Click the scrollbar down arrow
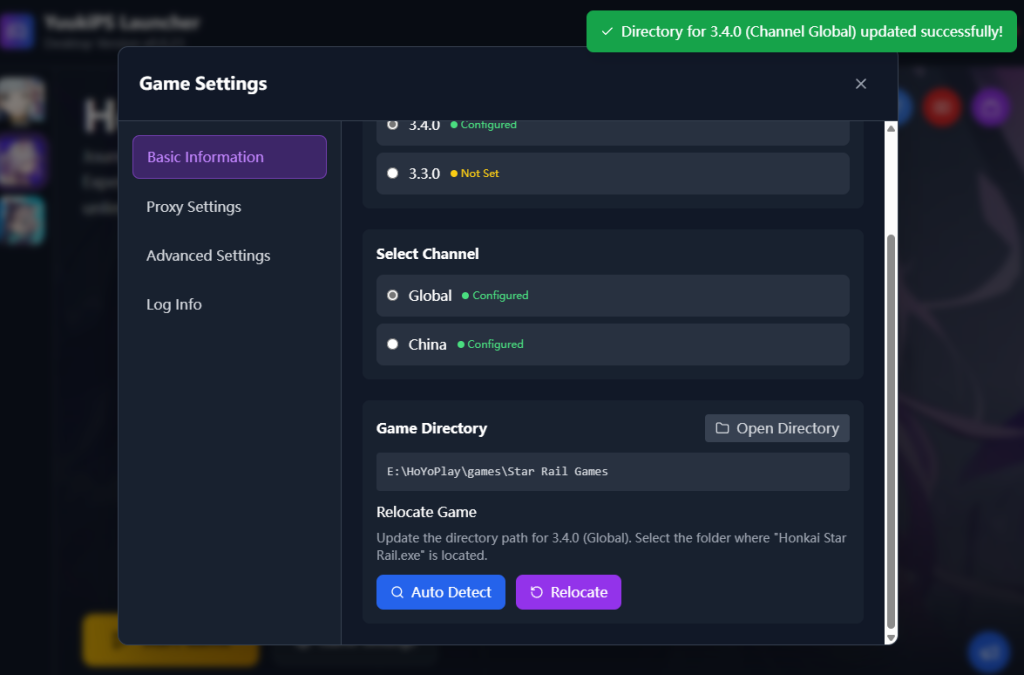This screenshot has width=1024, height=675. click(890, 636)
